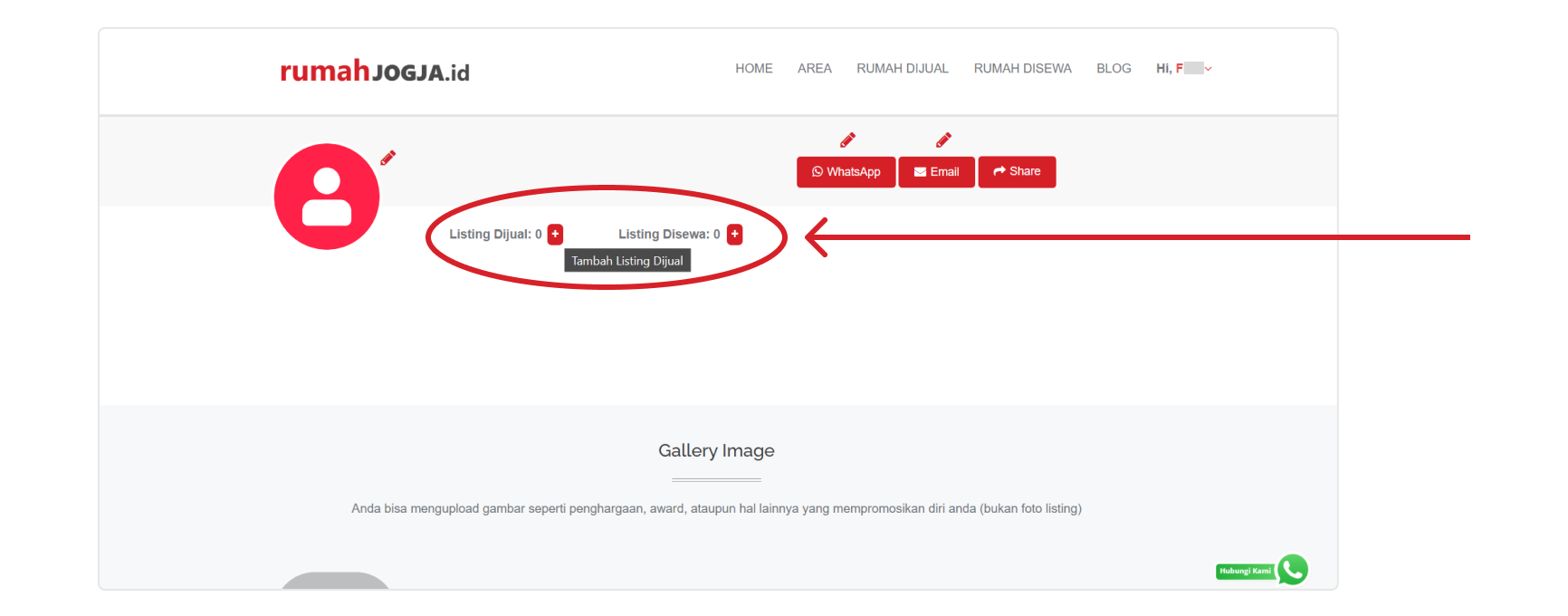This screenshot has height=616, width=1568.
Task: Add a new Listing Disewa with plus
Action: (735, 235)
